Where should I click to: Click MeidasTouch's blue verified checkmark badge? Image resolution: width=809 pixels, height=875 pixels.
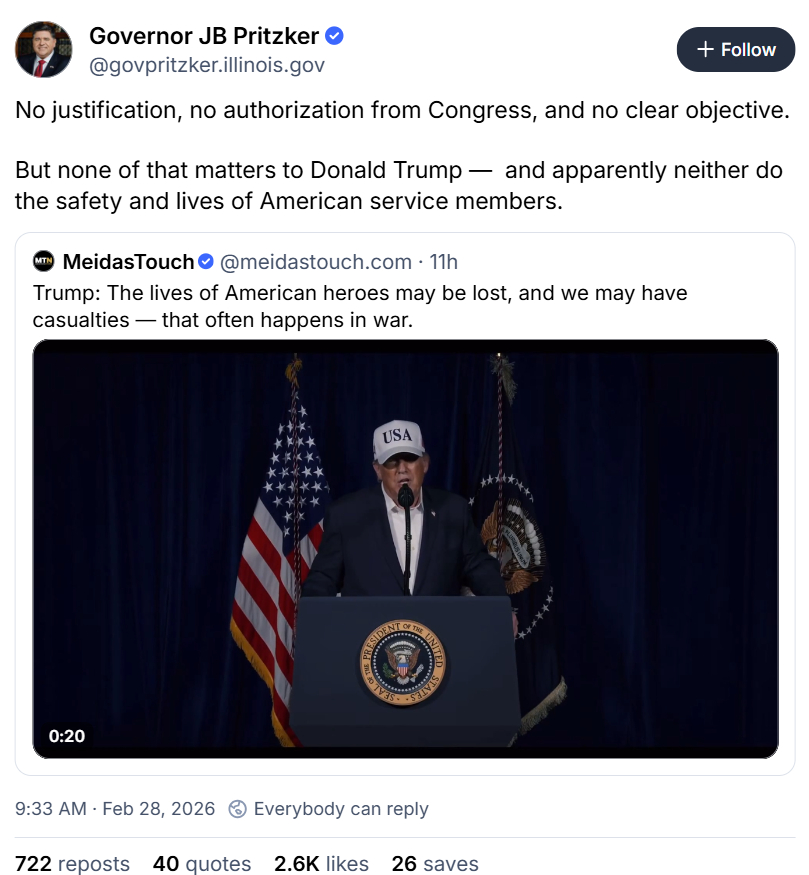pos(206,262)
